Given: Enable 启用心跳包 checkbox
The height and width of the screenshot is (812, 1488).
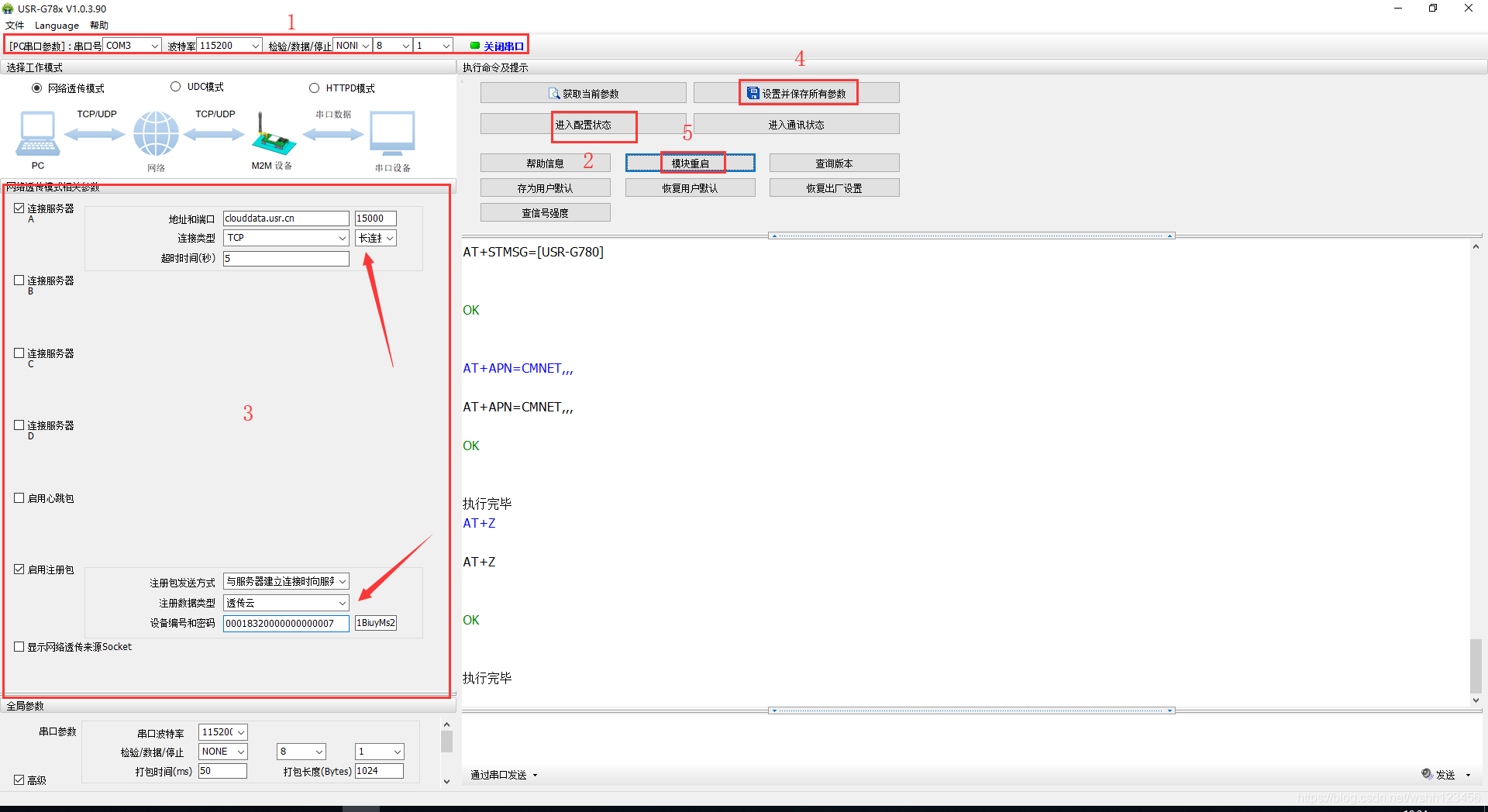Looking at the screenshot, I should pos(19,497).
